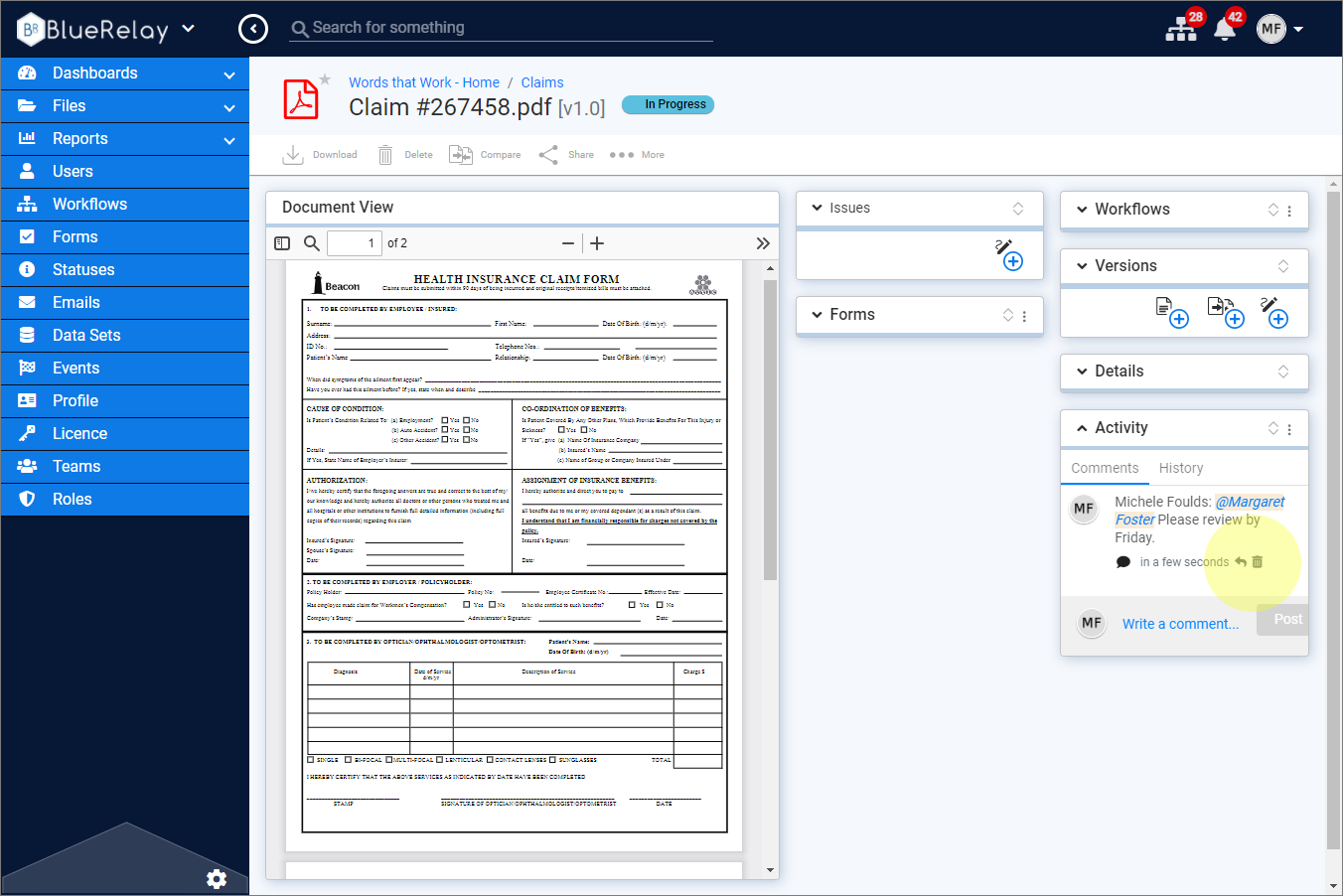
Task: Download the Claim PDF file
Action: [x=320, y=155]
